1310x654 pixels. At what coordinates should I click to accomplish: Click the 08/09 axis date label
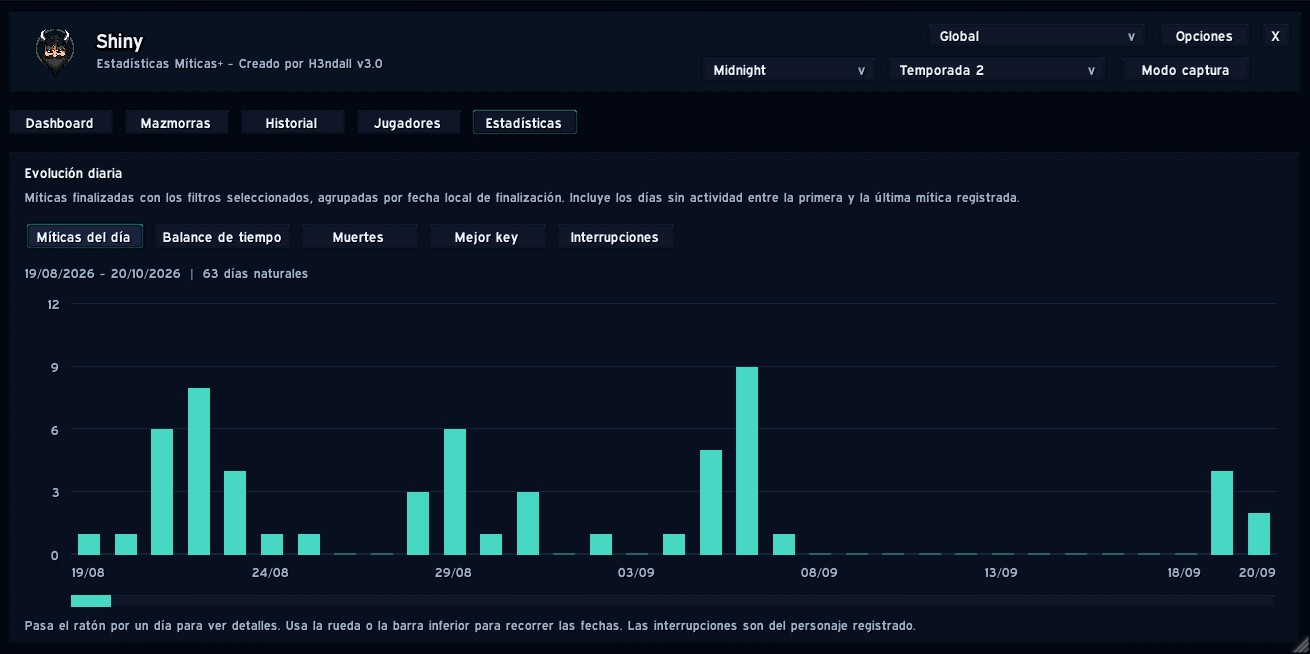click(x=819, y=573)
